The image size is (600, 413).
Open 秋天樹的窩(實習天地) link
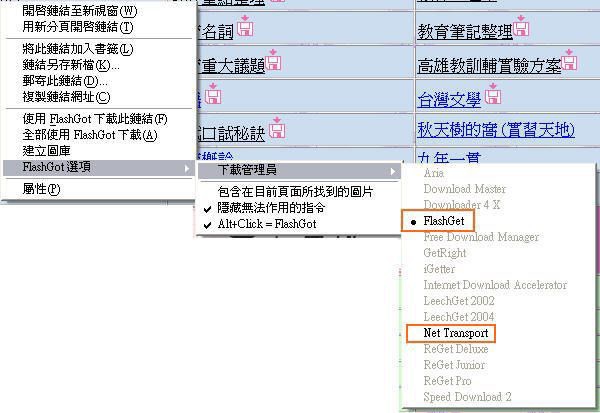496,130
